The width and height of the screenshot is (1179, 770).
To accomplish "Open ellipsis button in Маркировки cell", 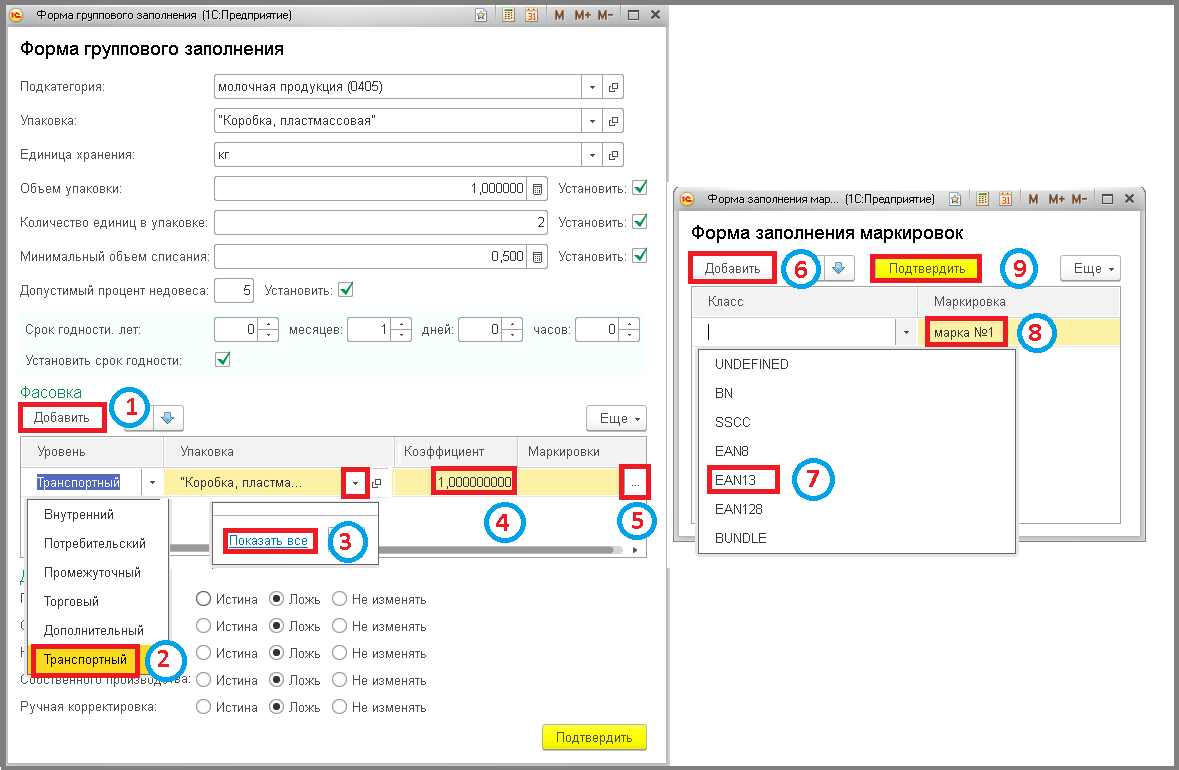I will pyautogui.click(x=635, y=483).
